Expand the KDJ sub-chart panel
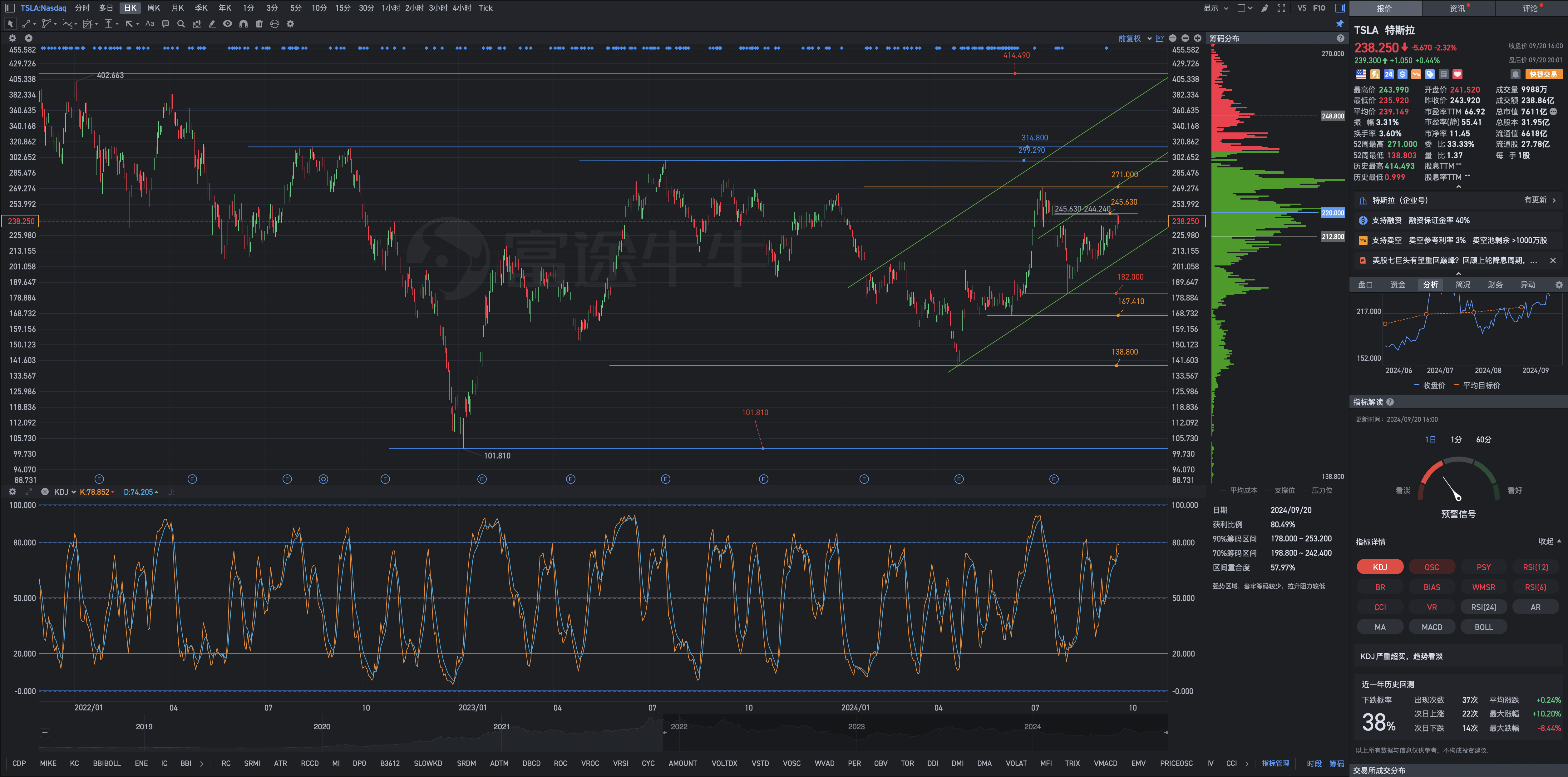The width and height of the screenshot is (1568, 777). (29, 492)
